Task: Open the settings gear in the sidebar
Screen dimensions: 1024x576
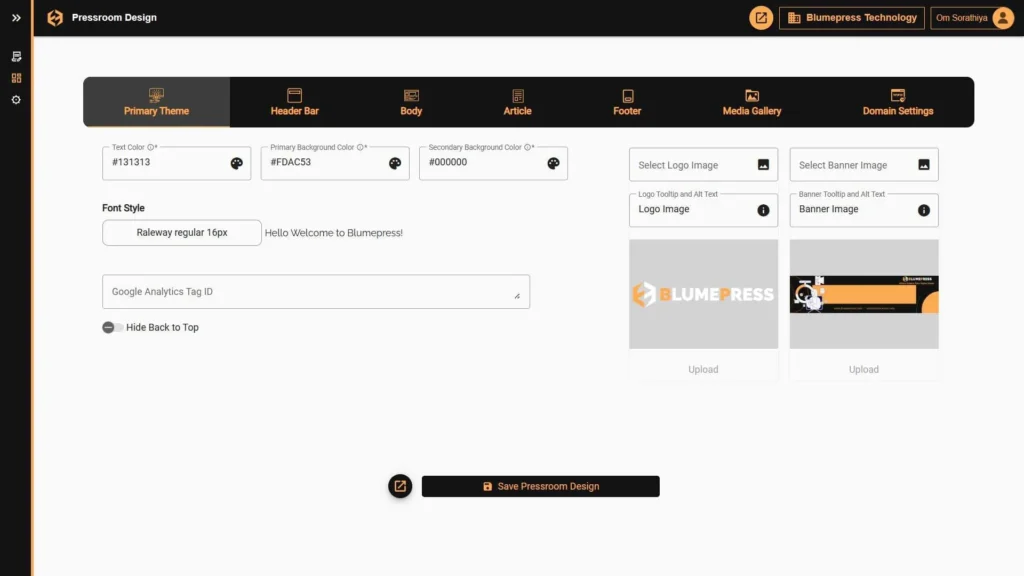Action: tap(15, 100)
